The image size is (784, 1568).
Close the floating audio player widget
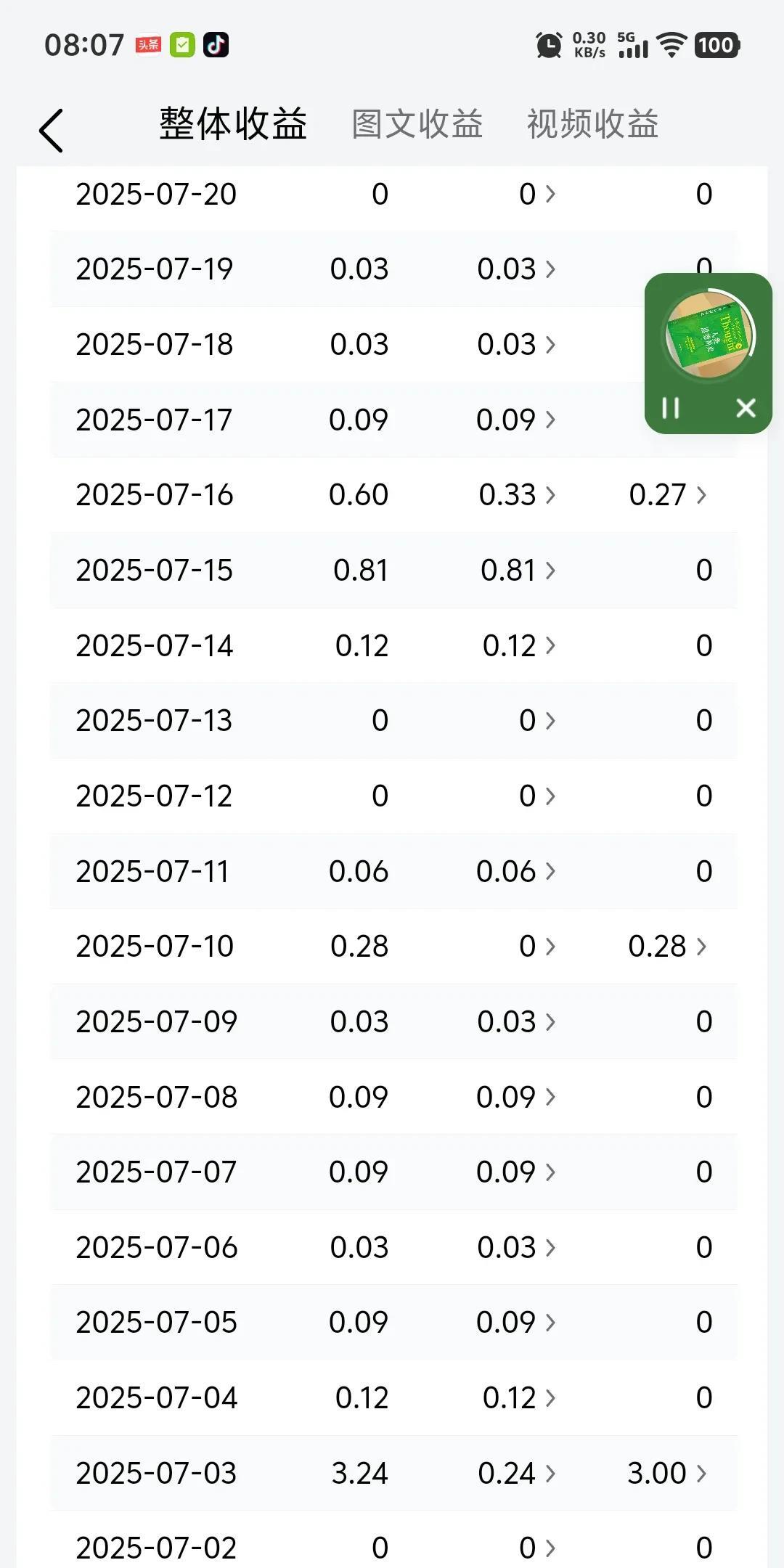point(746,408)
